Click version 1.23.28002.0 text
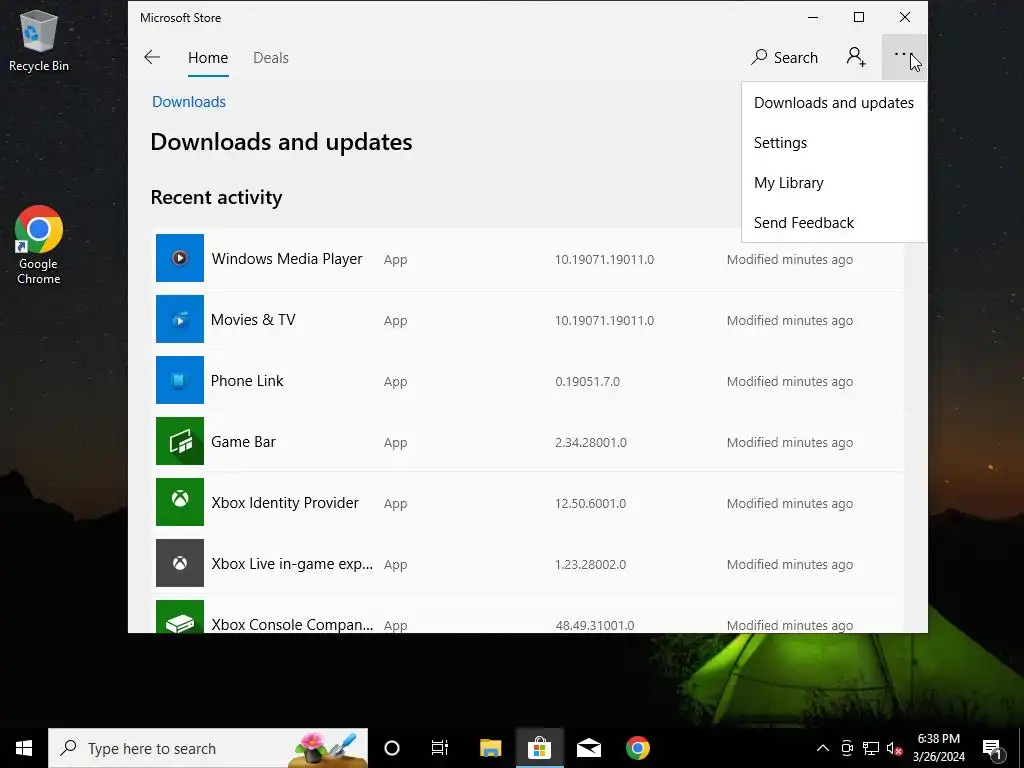The width and height of the screenshot is (1024, 768). coord(590,565)
